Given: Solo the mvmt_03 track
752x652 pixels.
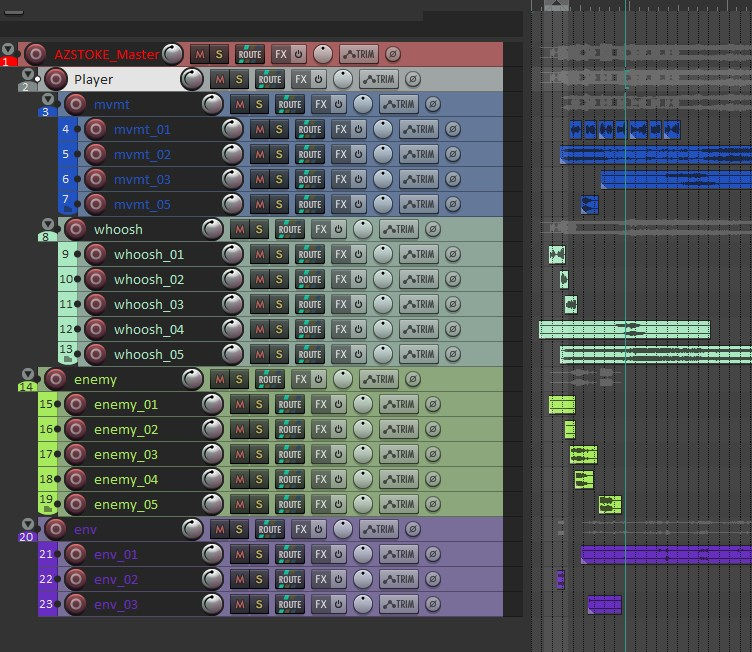Looking at the screenshot, I should coord(279,179).
